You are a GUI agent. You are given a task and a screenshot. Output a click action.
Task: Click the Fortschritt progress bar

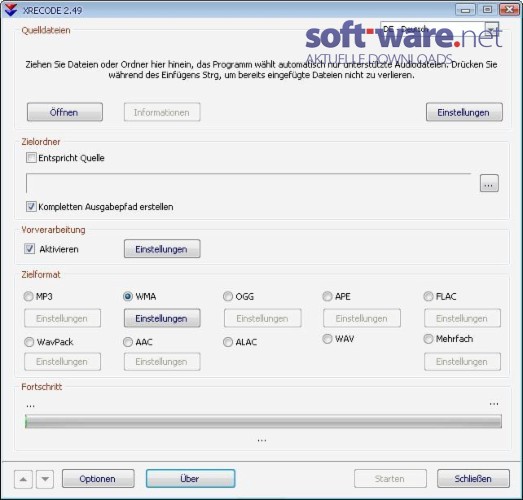tap(263, 421)
